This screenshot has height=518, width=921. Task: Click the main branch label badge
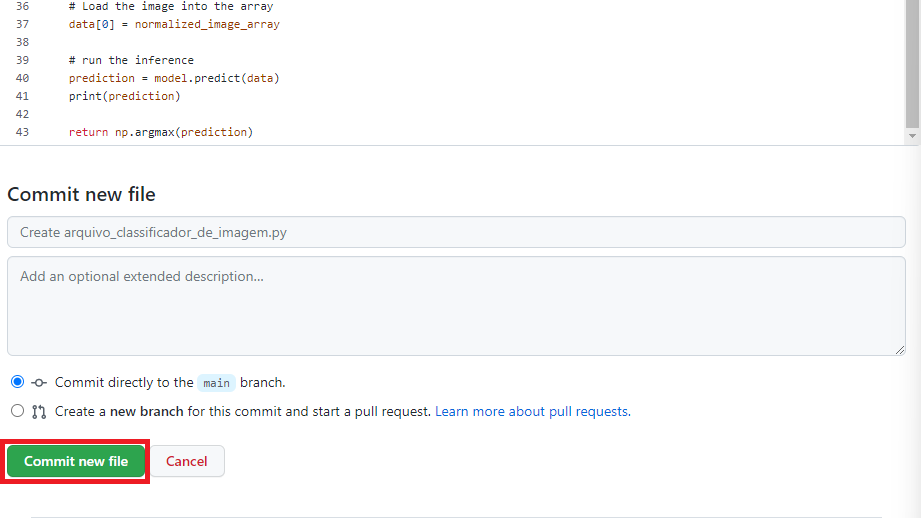coord(216,383)
